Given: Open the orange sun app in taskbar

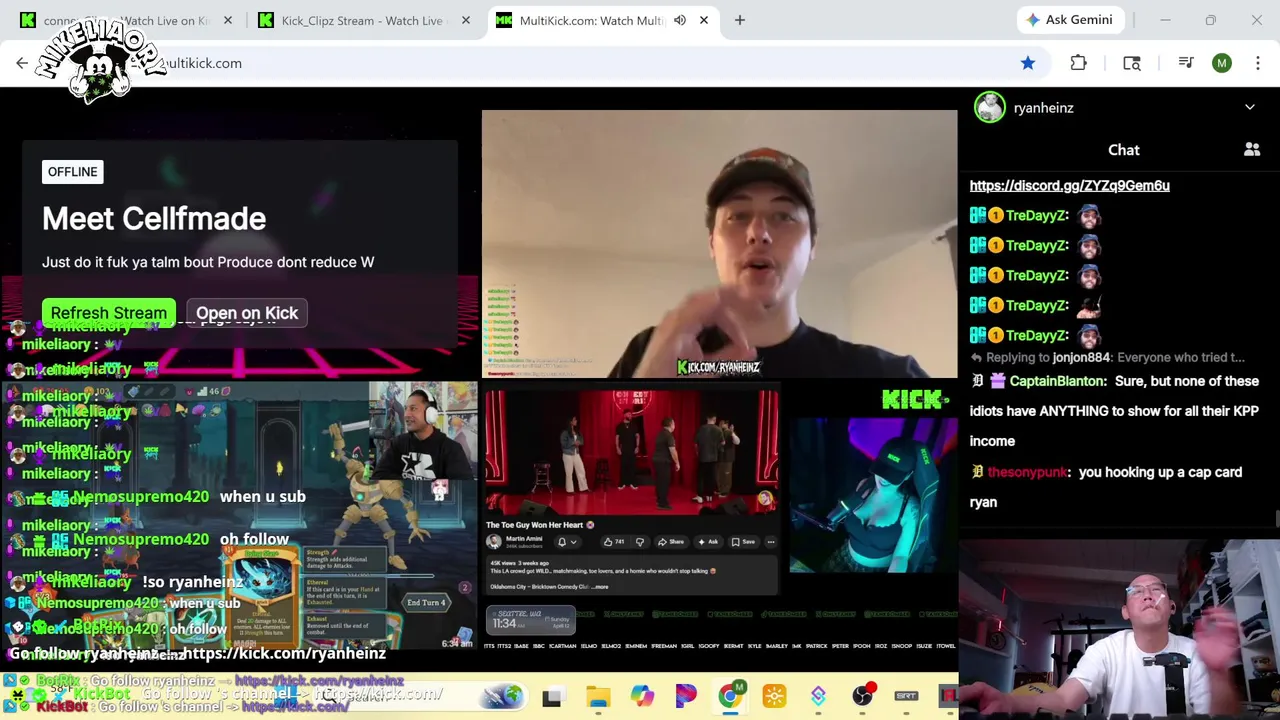Looking at the screenshot, I should [x=774, y=697].
